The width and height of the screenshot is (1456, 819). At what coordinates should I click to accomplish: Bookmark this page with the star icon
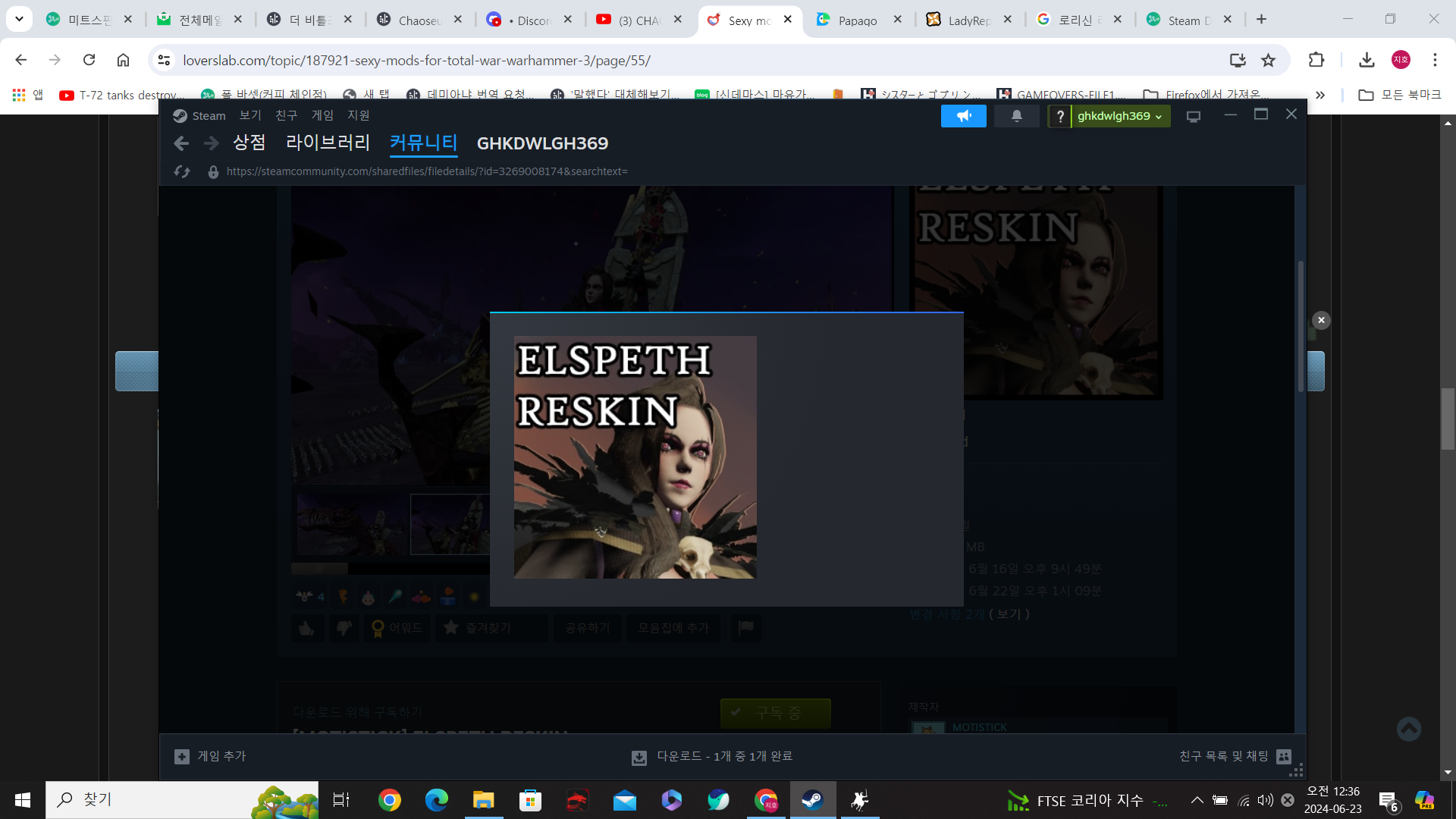[1268, 60]
